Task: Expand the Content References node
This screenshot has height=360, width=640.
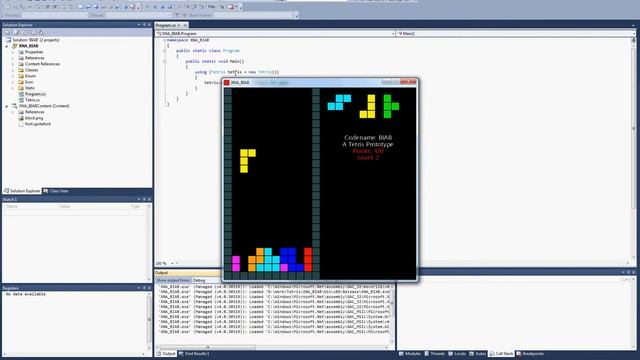Action: click(x=13, y=64)
